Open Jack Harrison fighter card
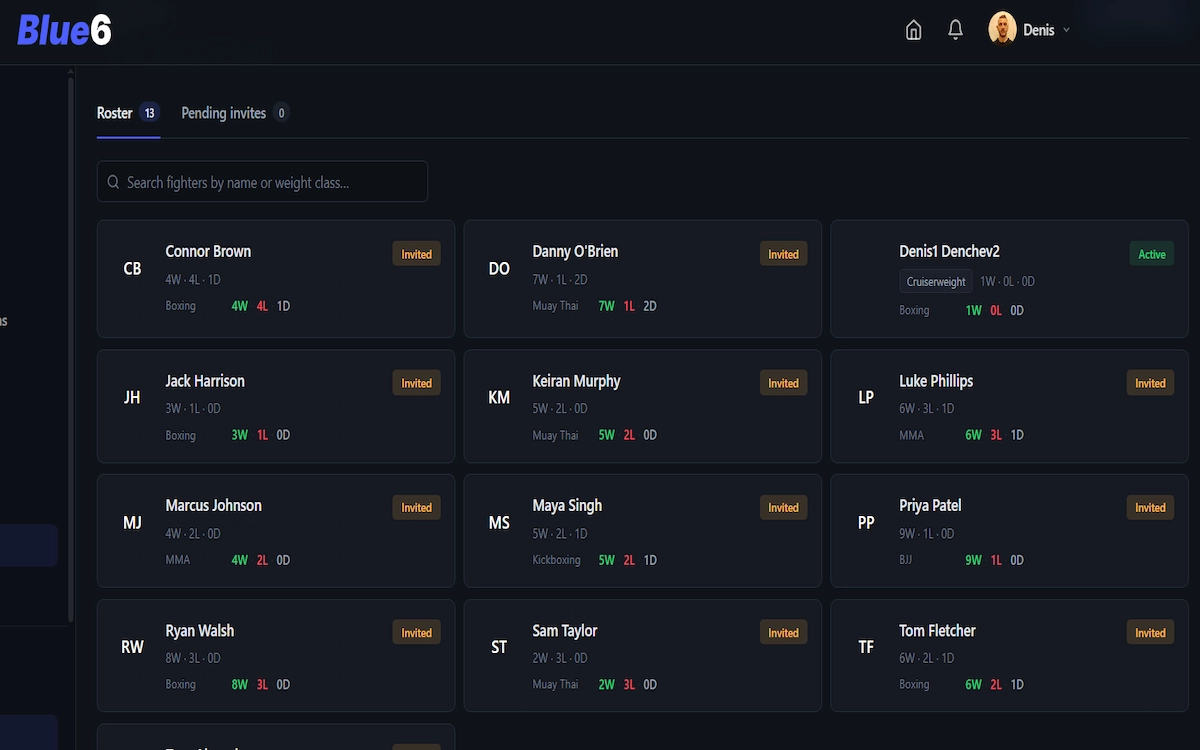 point(276,406)
